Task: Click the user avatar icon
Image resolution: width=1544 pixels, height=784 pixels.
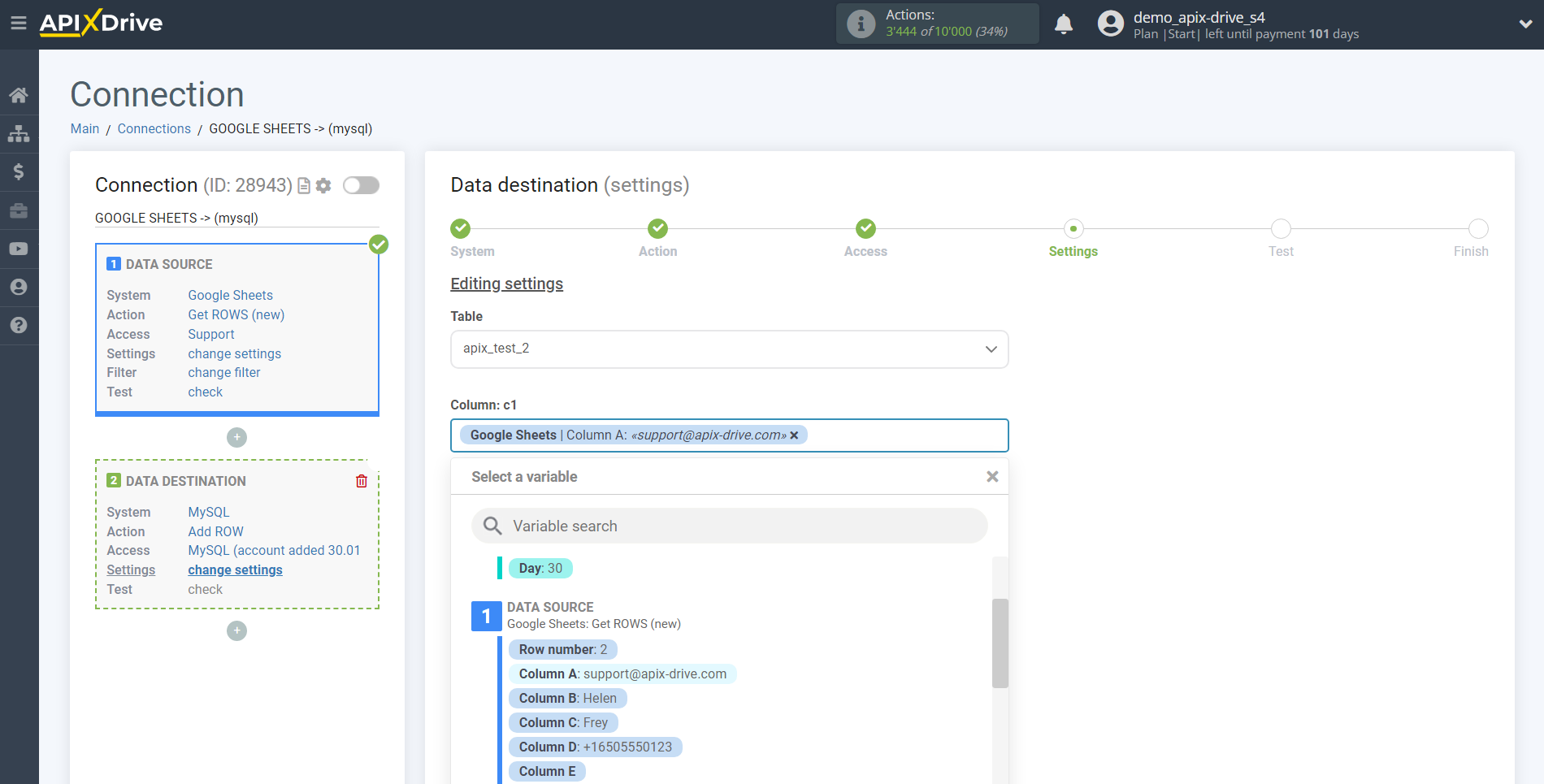Action: (x=1110, y=24)
